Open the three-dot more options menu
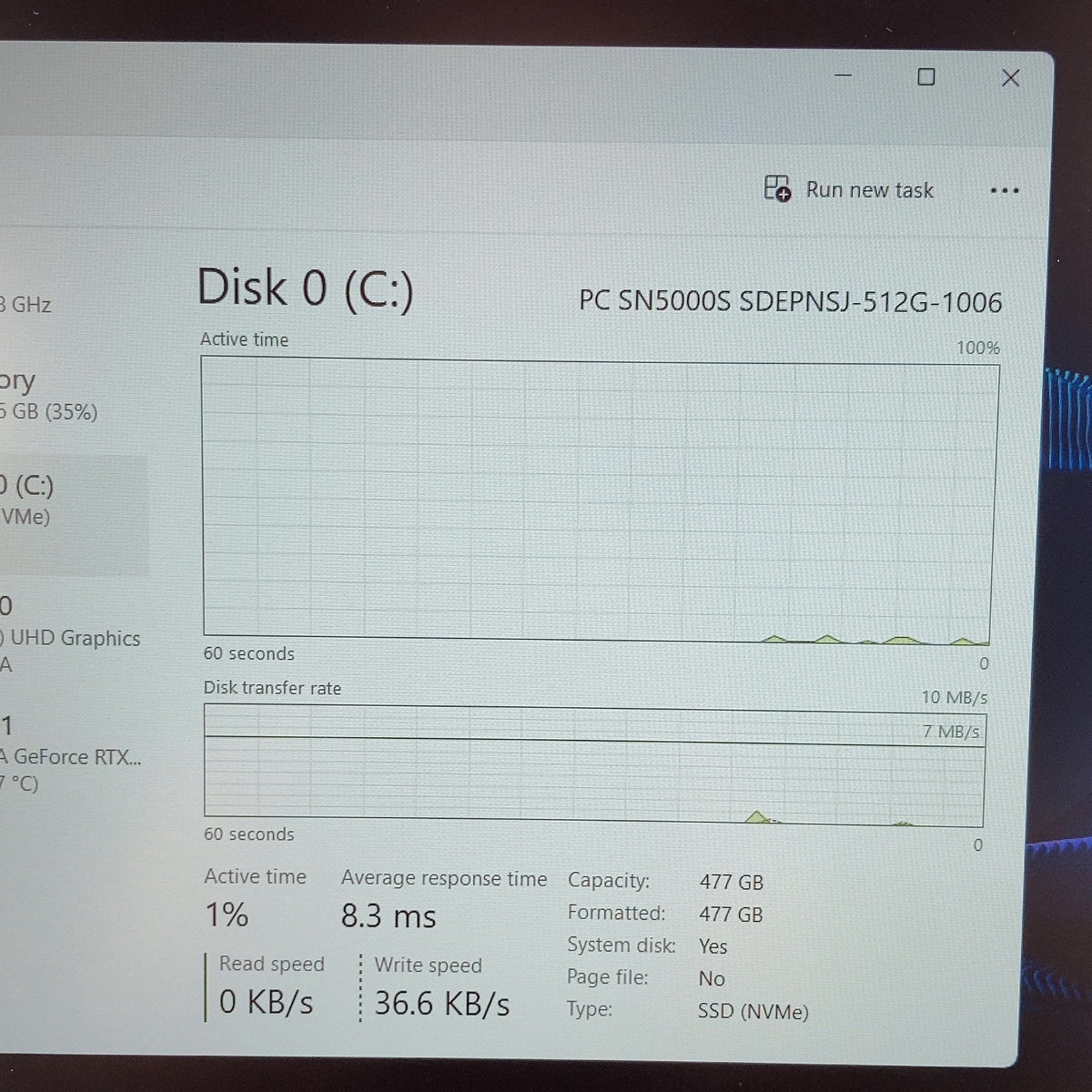1092x1092 pixels. coord(1004,191)
